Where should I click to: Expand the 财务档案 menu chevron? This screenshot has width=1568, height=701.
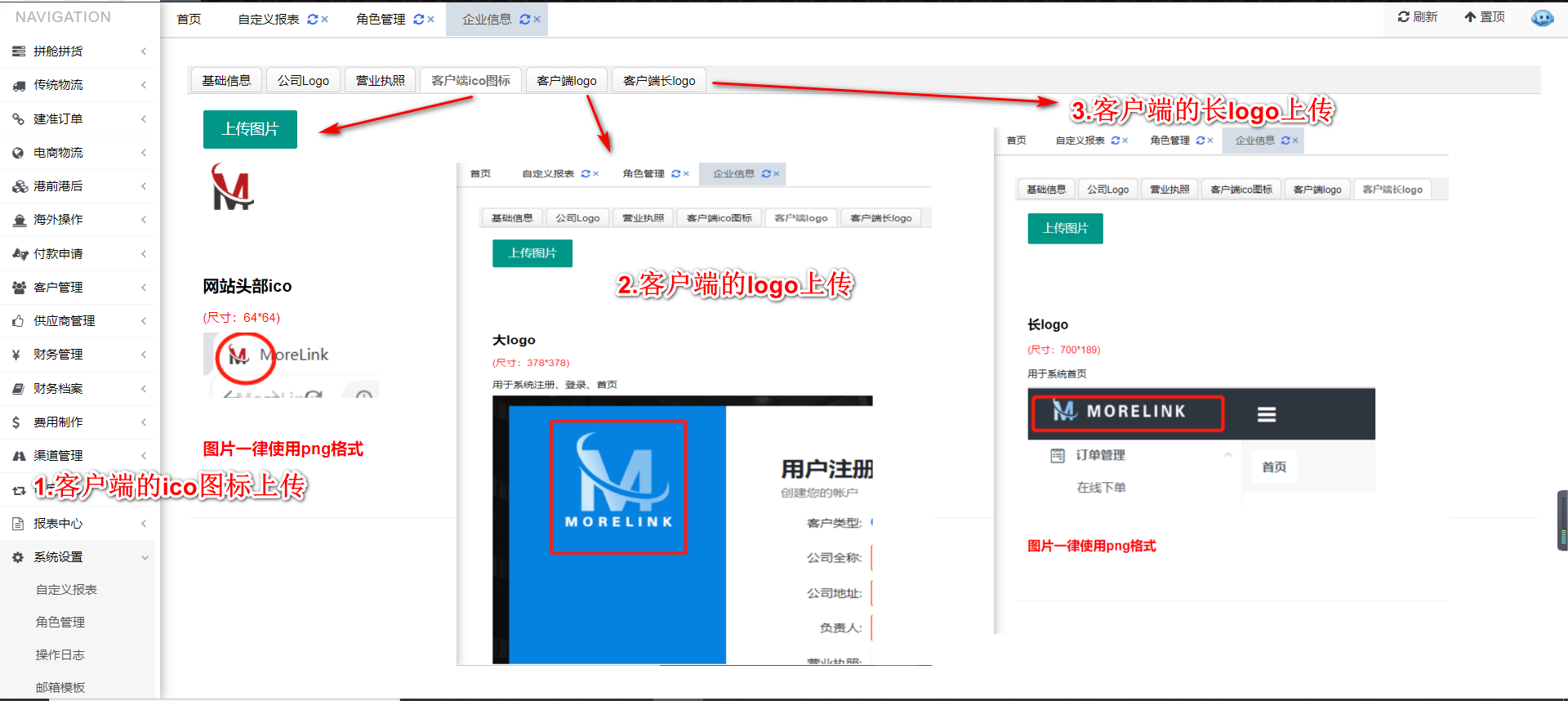point(144,389)
